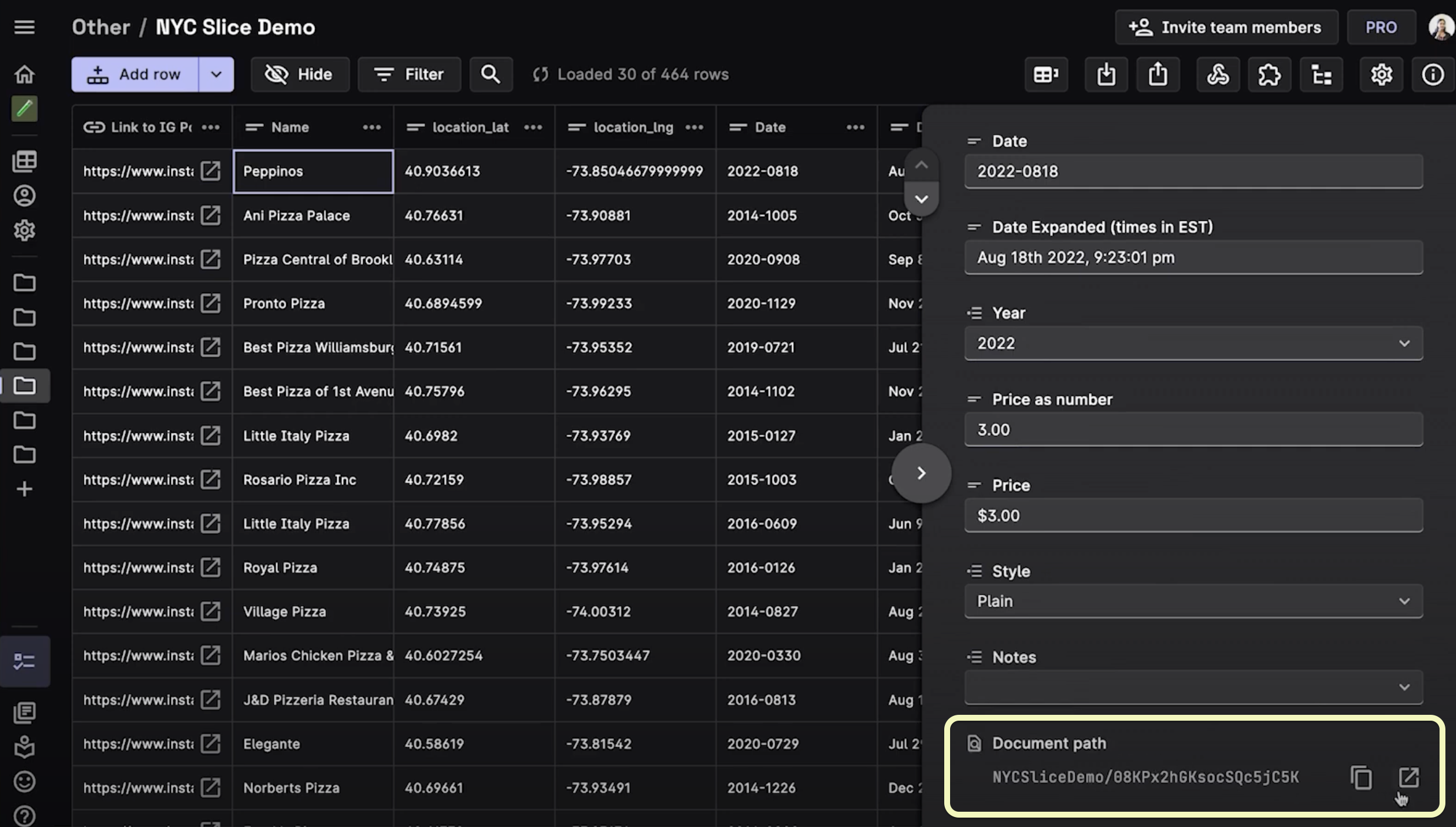
Task: Click Invite team members button
Action: coord(1226,27)
